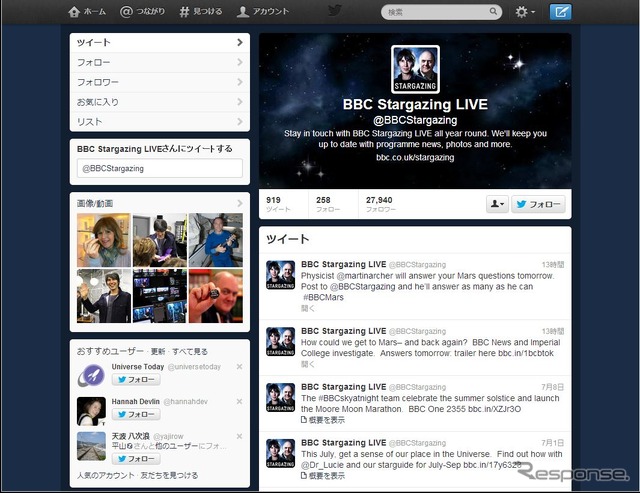Click すべて見る to view all suggestions
Viewport: 640px width, 493px height.
coord(190,351)
